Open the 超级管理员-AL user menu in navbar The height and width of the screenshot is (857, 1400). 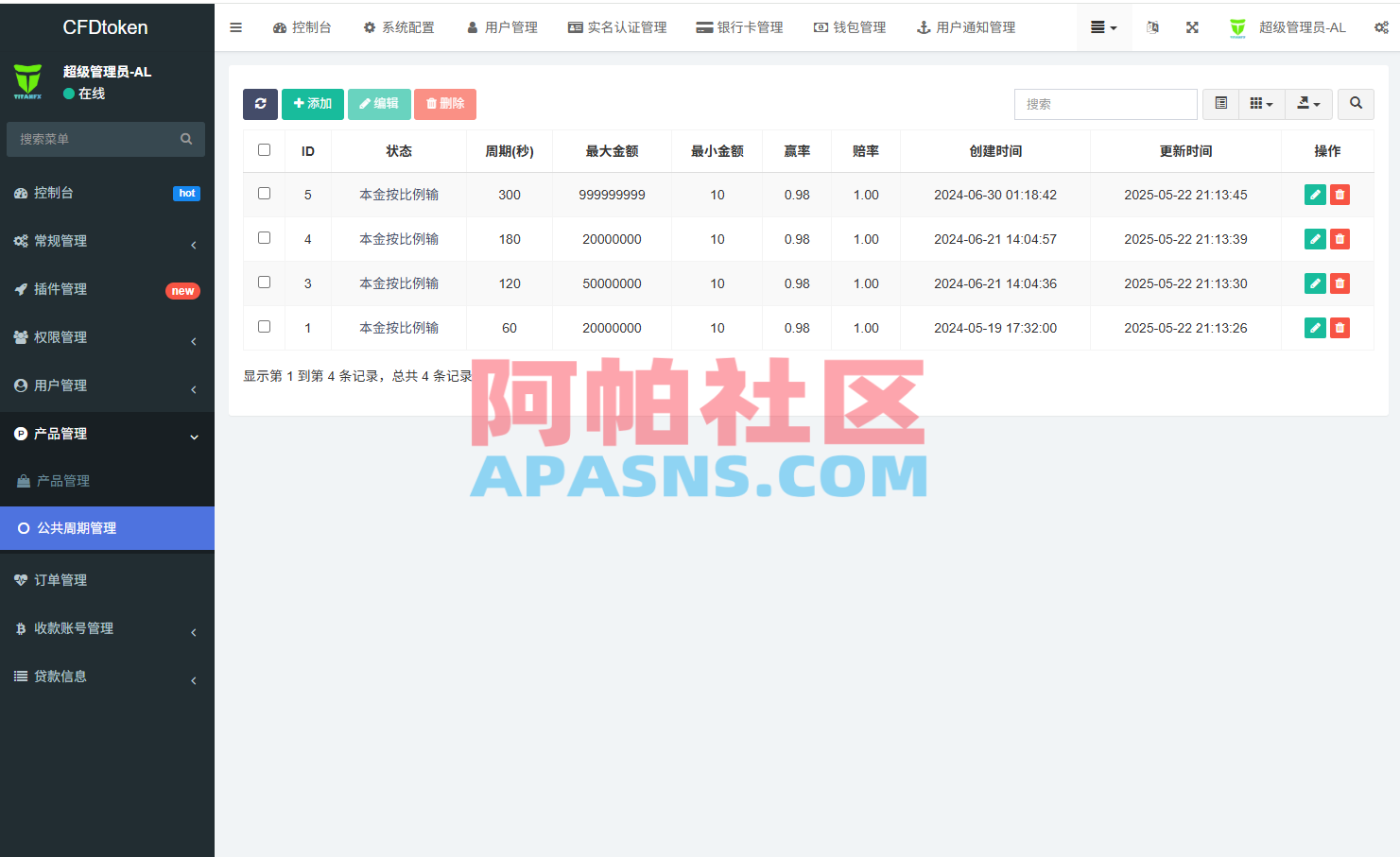coord(1288,27)
